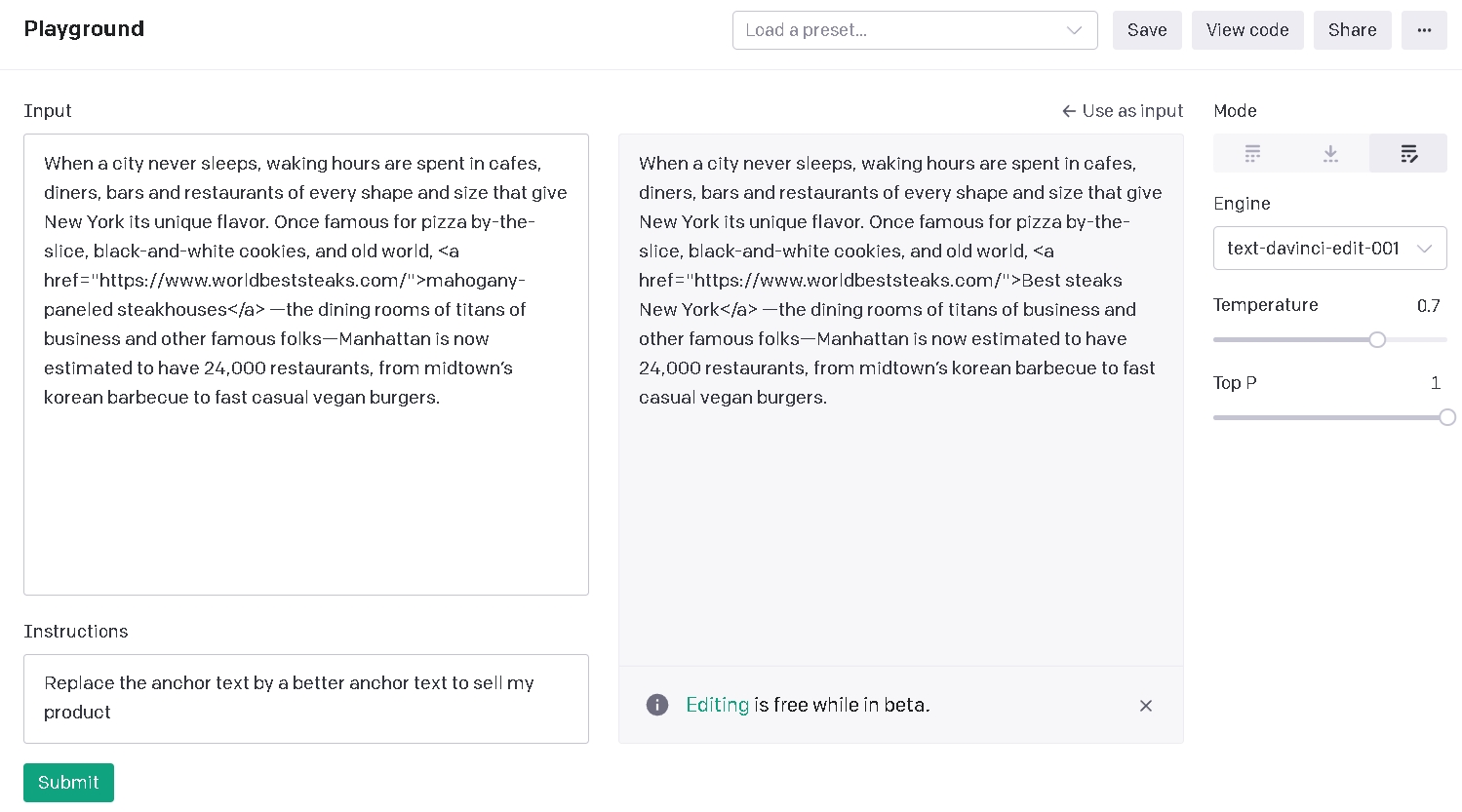1462x812 pixels.
Task: Select the Insert mode icon
Action: (1330, 153)
